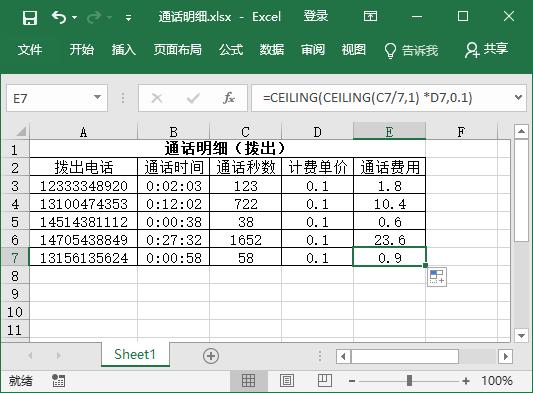Activate the Sheet1 tab
The height and width of the screenshot is (393, 533).
coord(135,354)
